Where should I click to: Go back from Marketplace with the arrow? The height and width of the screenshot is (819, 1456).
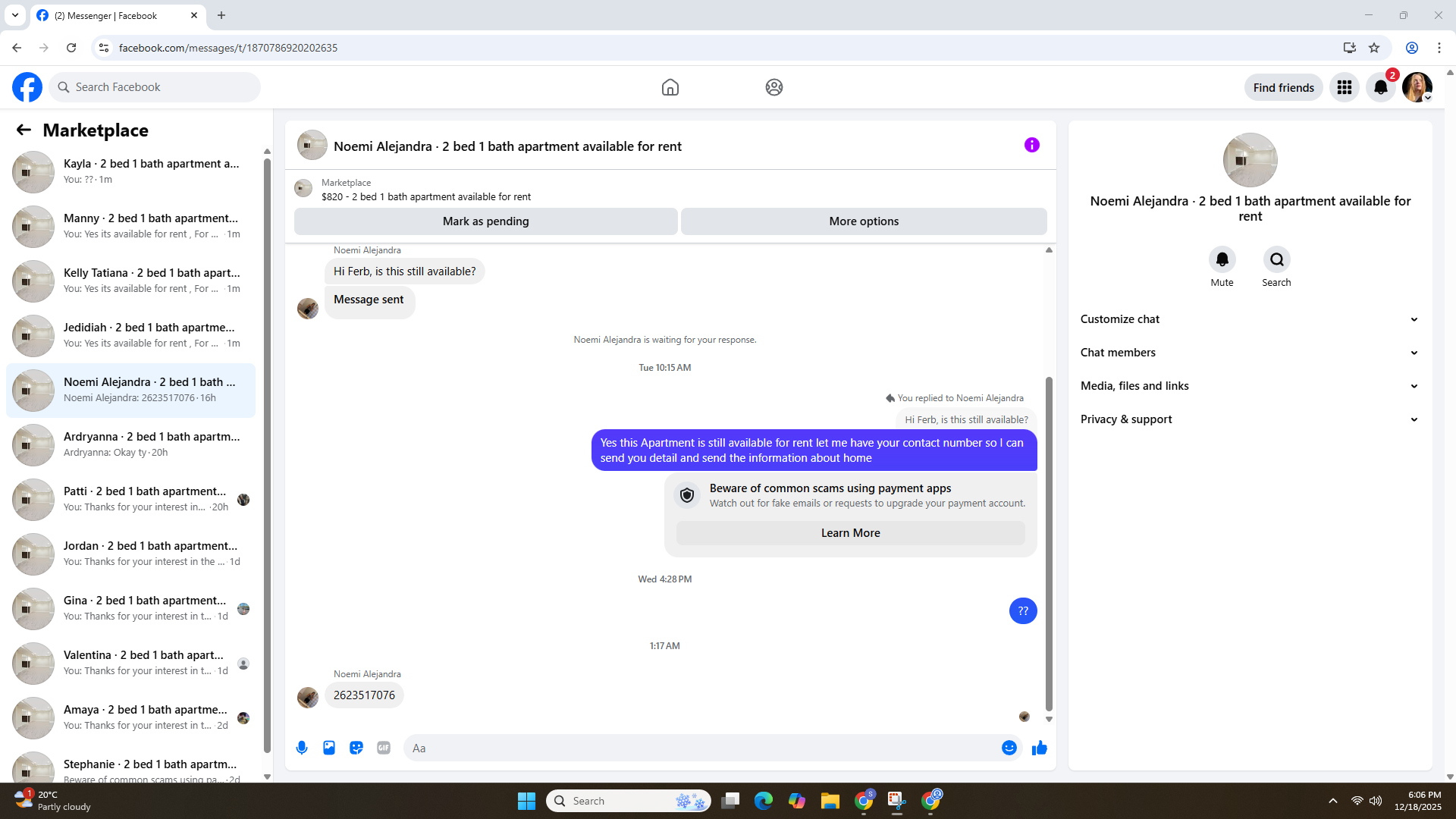tap(24, 130)
